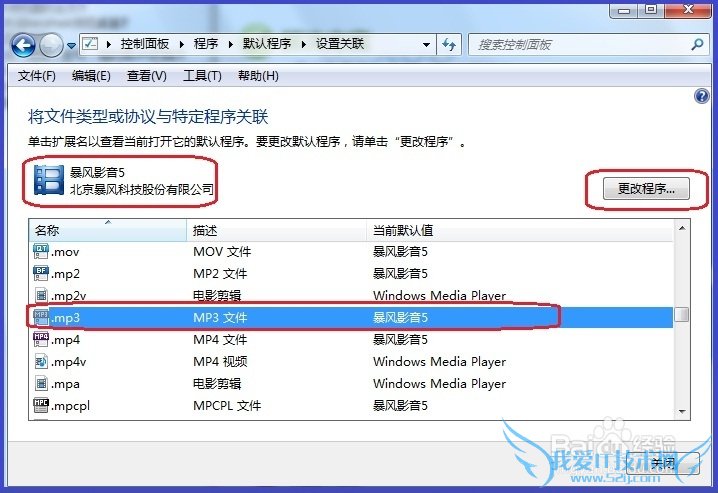Select the .mov file icon
The image size is (718, 493).
point(41,251)
